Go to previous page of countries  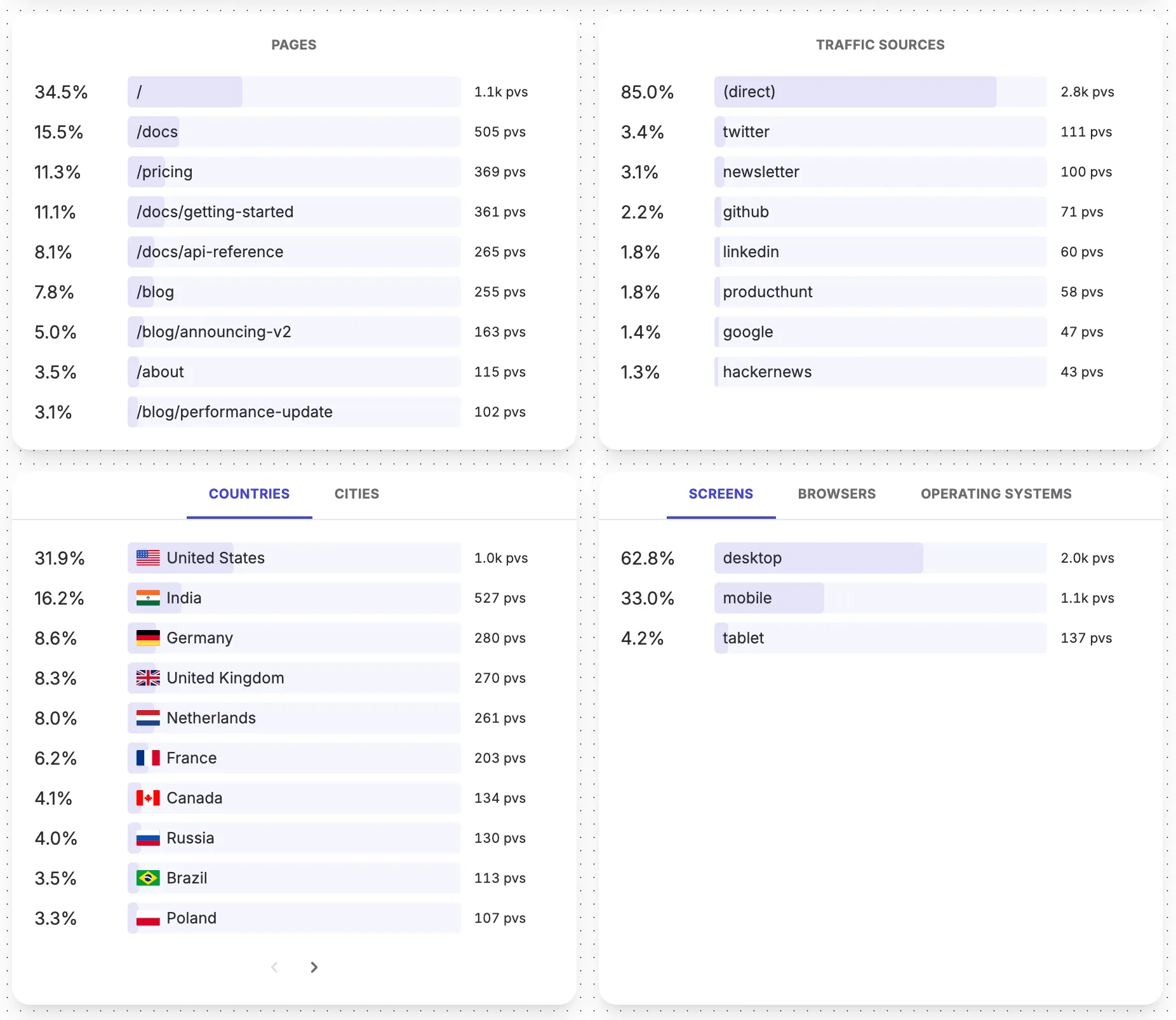point(275,967)
